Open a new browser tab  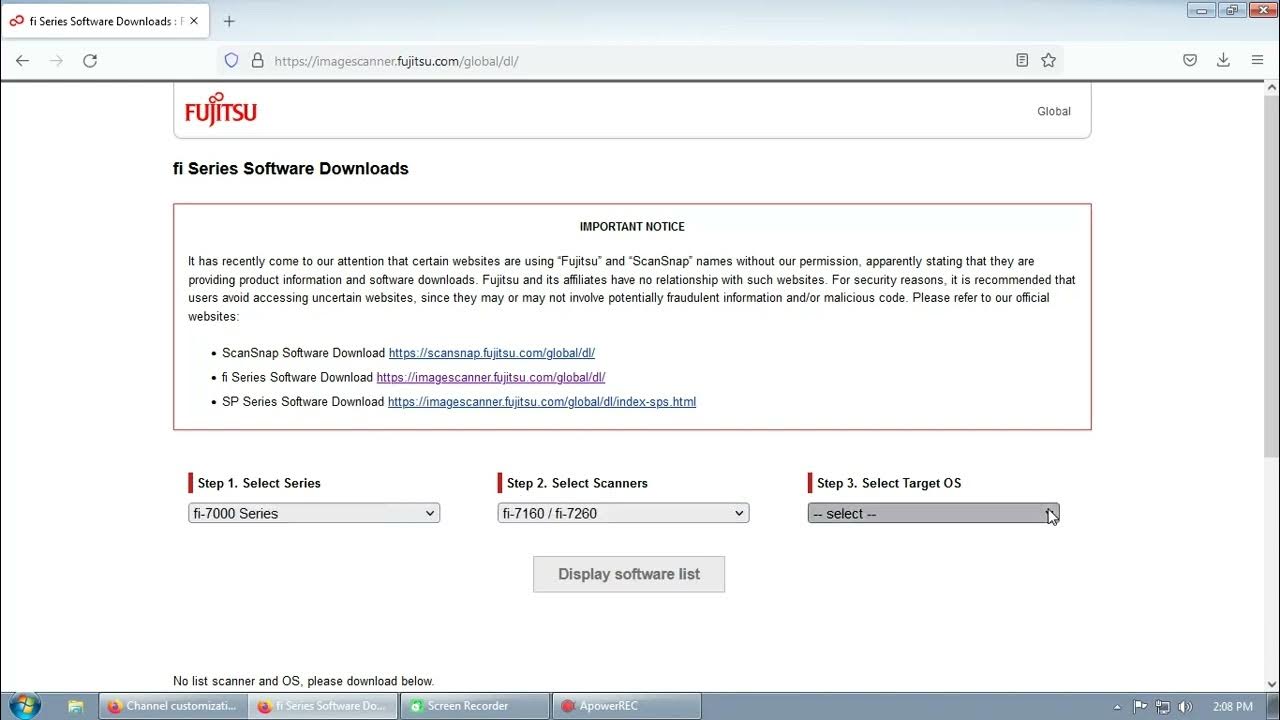click(229, 21)
